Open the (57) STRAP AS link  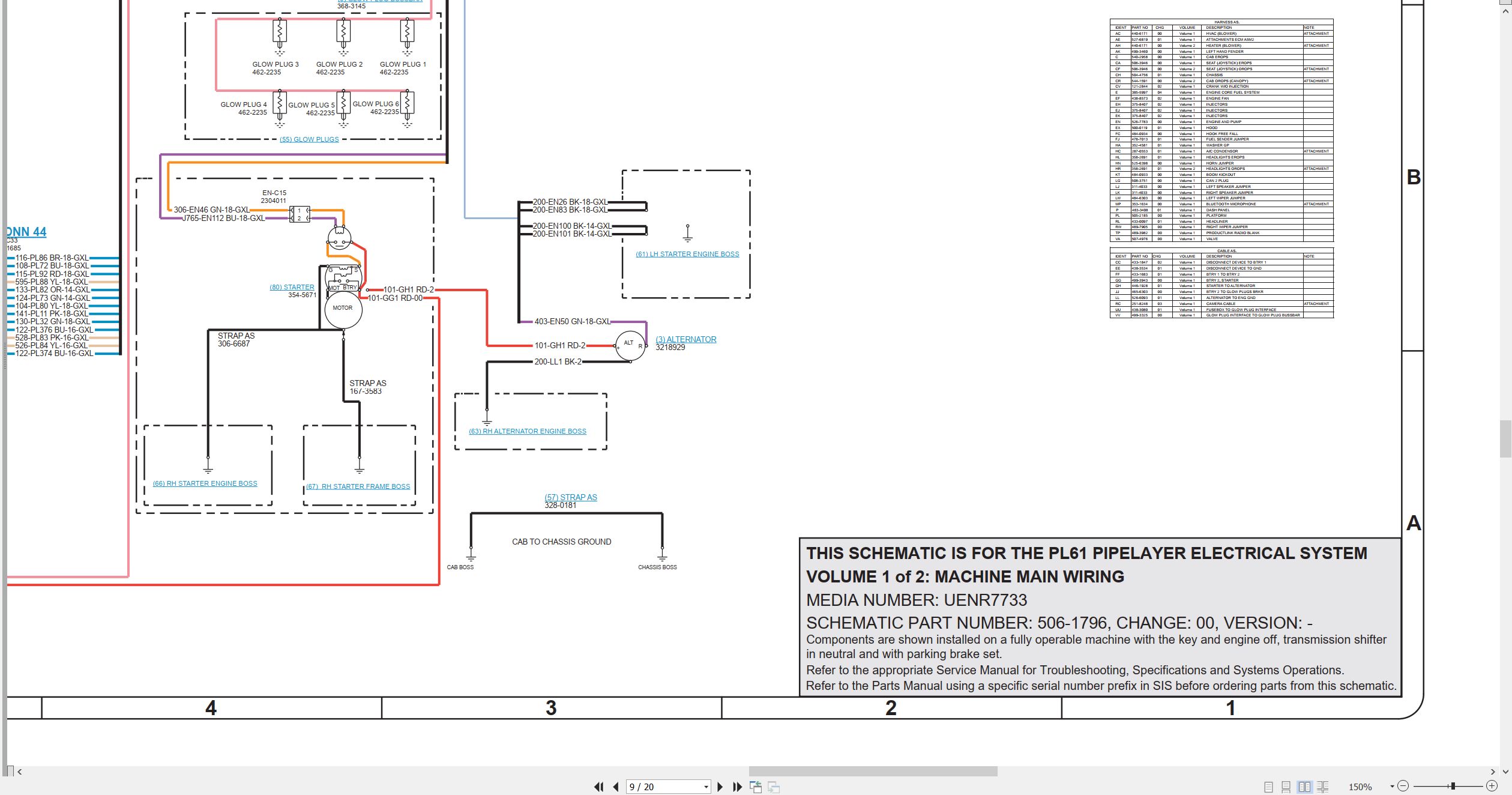pos(571,497)
